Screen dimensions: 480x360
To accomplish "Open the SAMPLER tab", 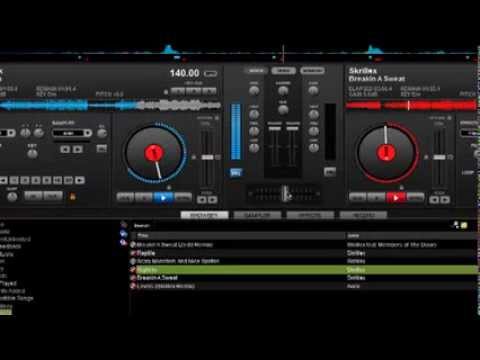I will [257, 215].
